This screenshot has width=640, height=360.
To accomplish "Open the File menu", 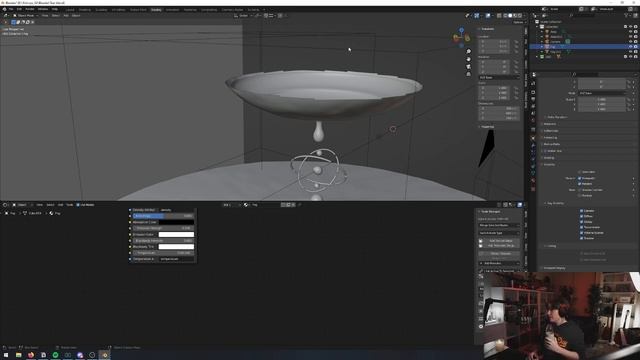I will point(11,9).
